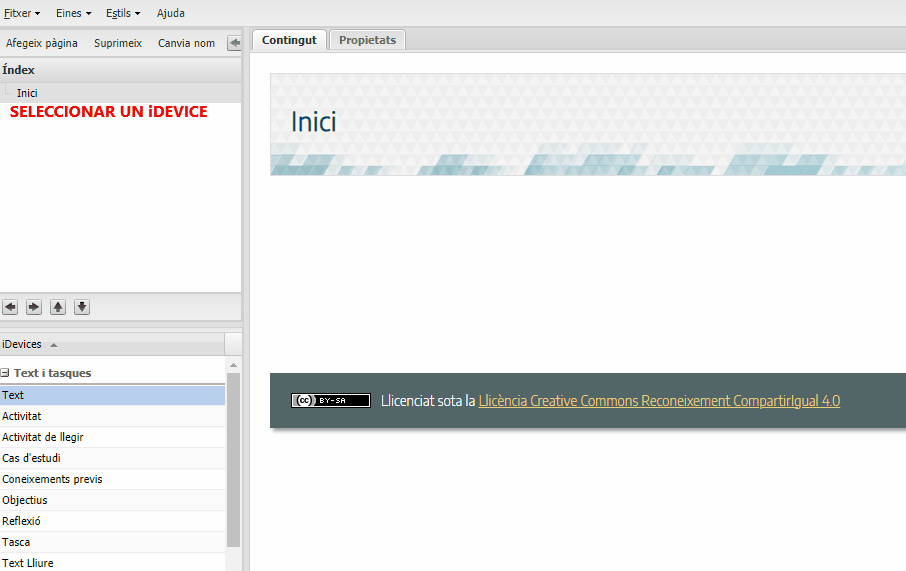
Task: Open the Fitxer menu
Action: click(x=22, y=13)
